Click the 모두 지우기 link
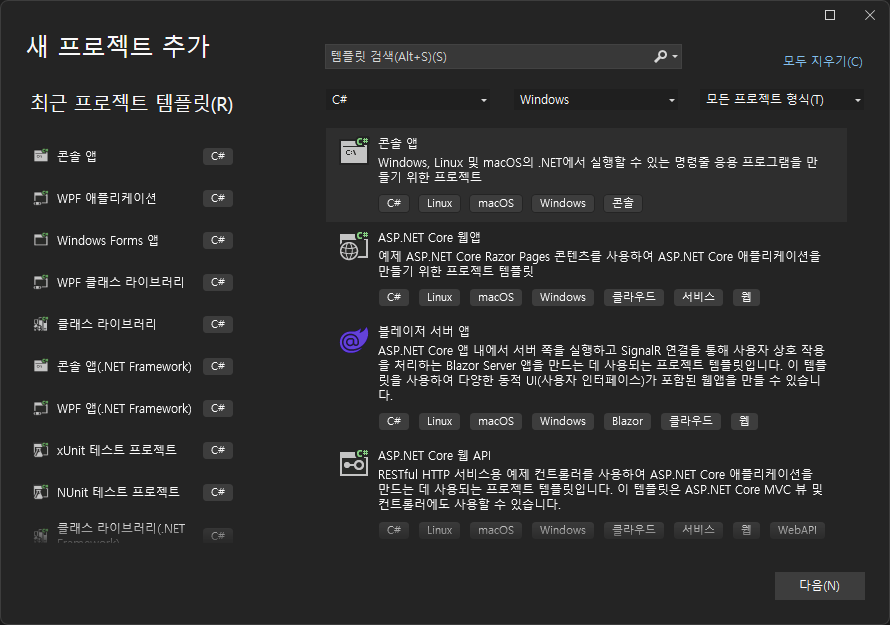 tap(822, 61)
